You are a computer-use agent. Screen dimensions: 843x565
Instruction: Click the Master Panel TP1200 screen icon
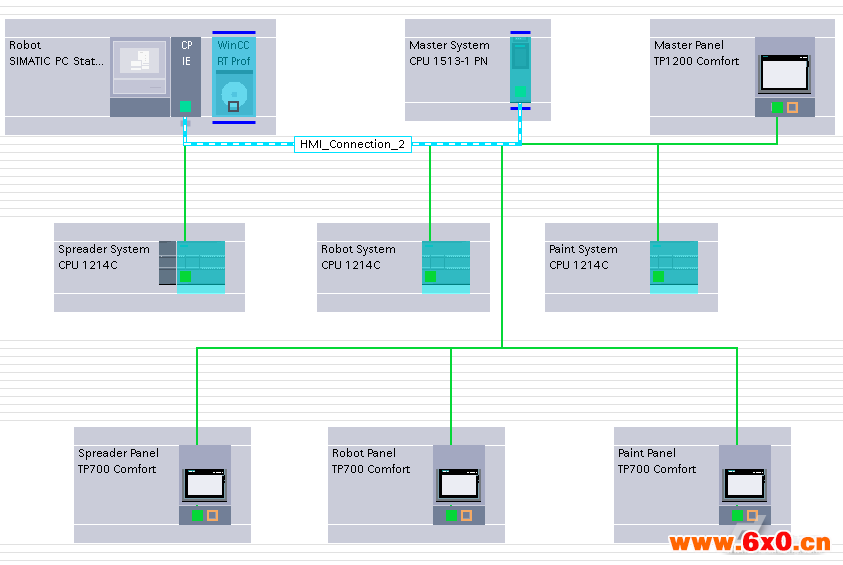tap(785, 73)
